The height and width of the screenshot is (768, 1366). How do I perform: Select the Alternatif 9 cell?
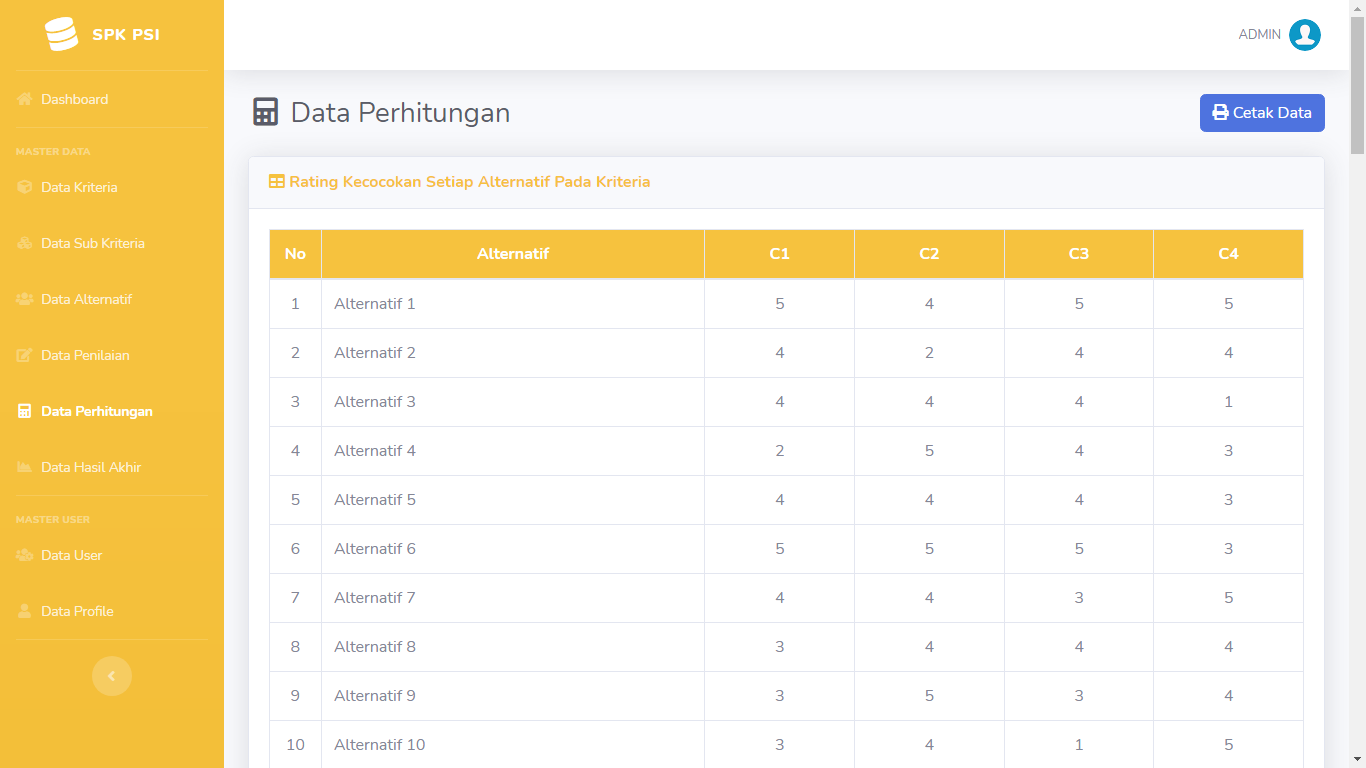point(513,696)
